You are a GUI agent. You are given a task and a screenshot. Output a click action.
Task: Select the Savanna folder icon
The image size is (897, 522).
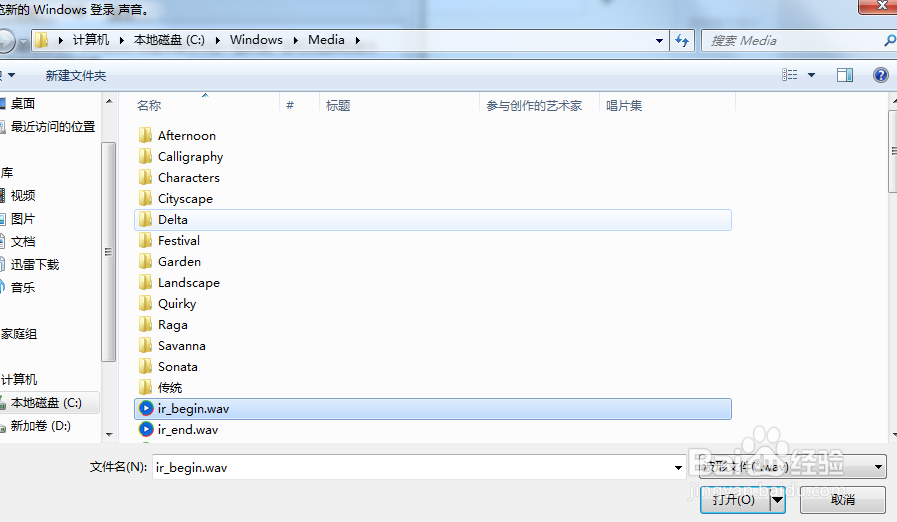pos(145,346)
